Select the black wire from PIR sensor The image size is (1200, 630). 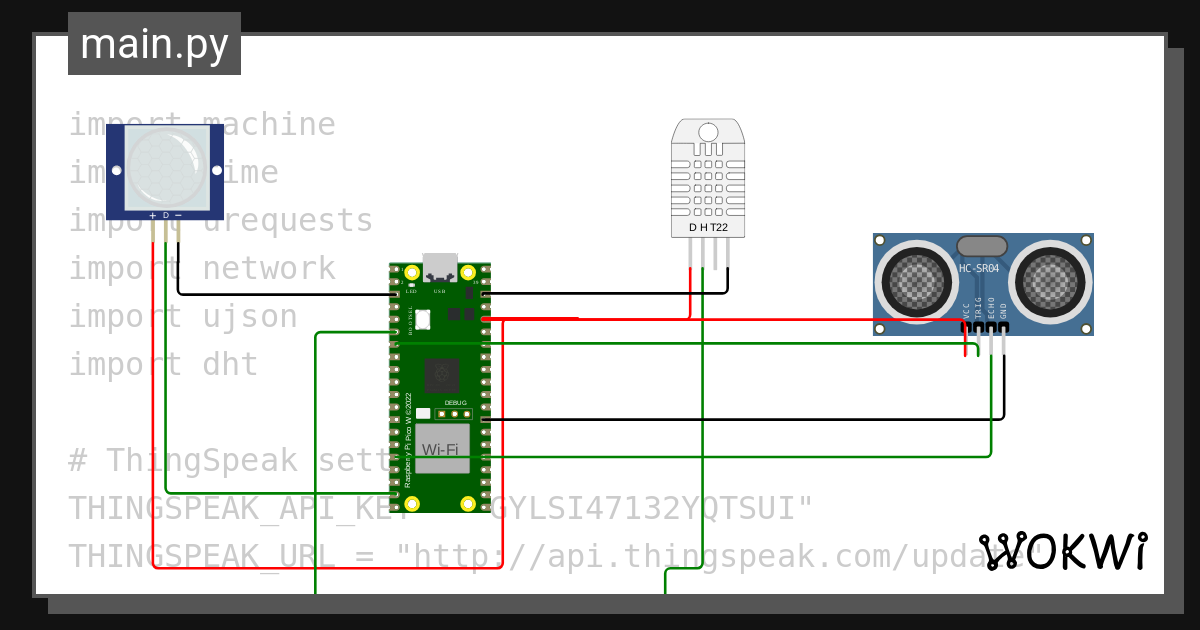[x=280, y=294]
